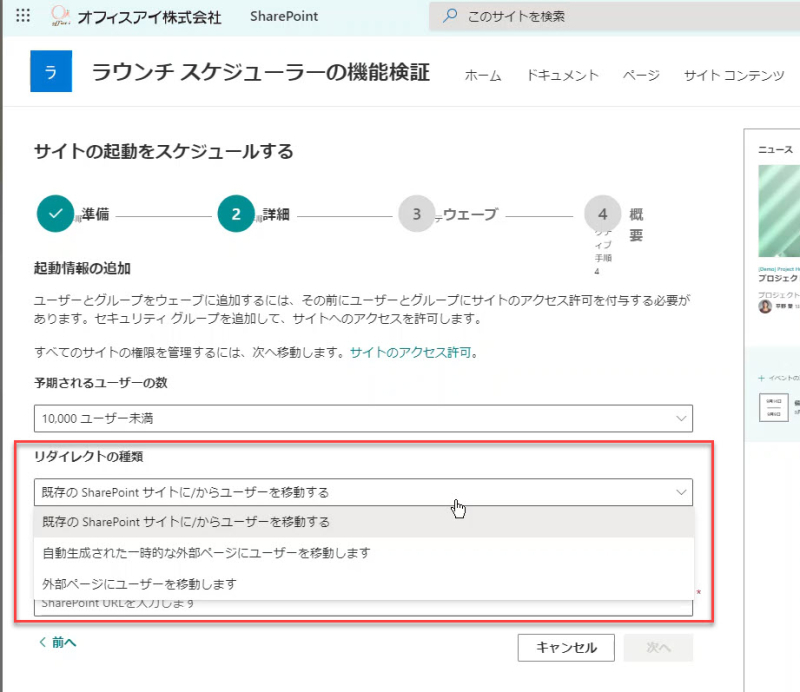Click the search magnifier icon
This screenshot has width=800, height=692.
[x=449, y=16]
